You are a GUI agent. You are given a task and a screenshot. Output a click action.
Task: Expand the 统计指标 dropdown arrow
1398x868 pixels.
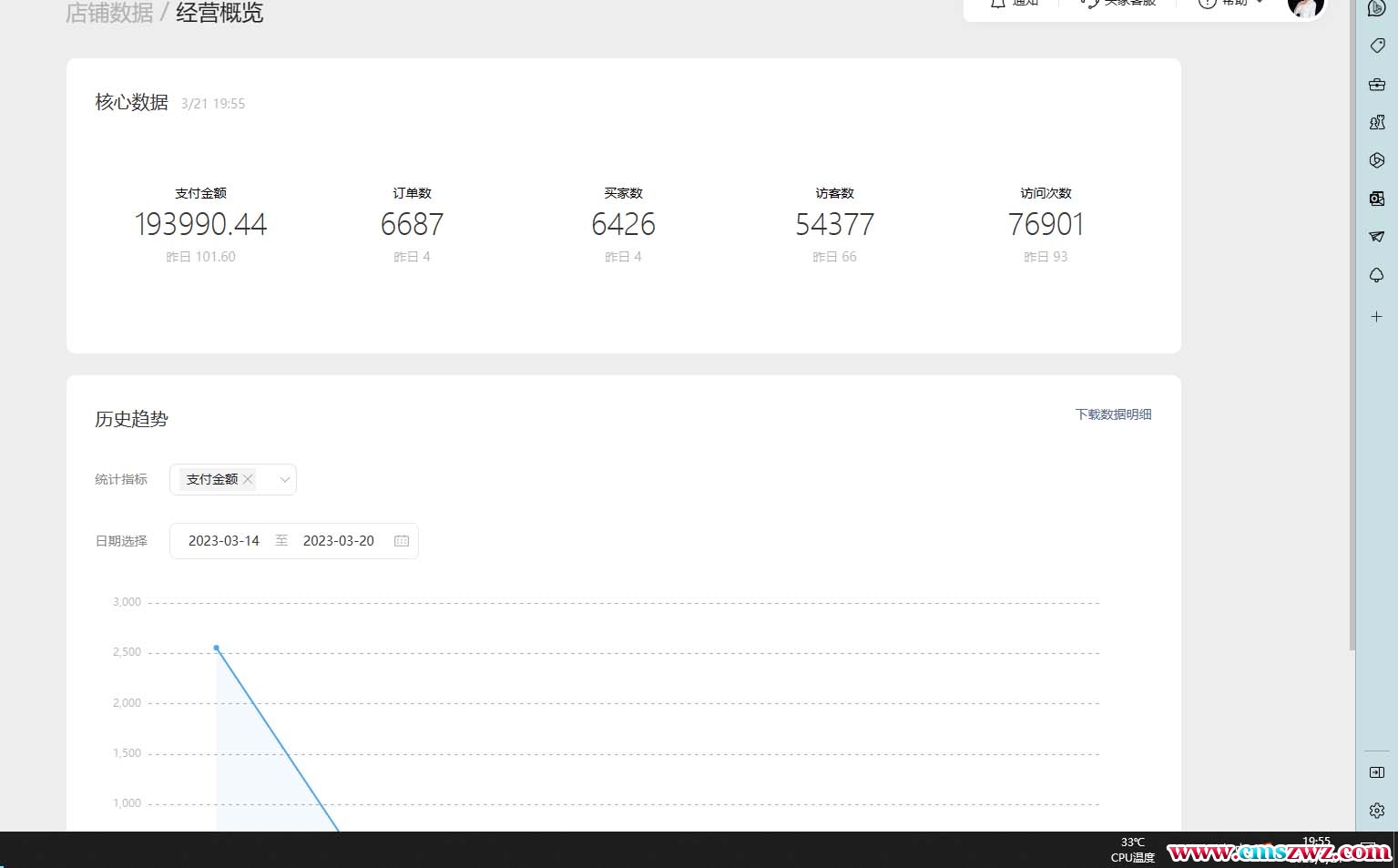pos(284,480)
